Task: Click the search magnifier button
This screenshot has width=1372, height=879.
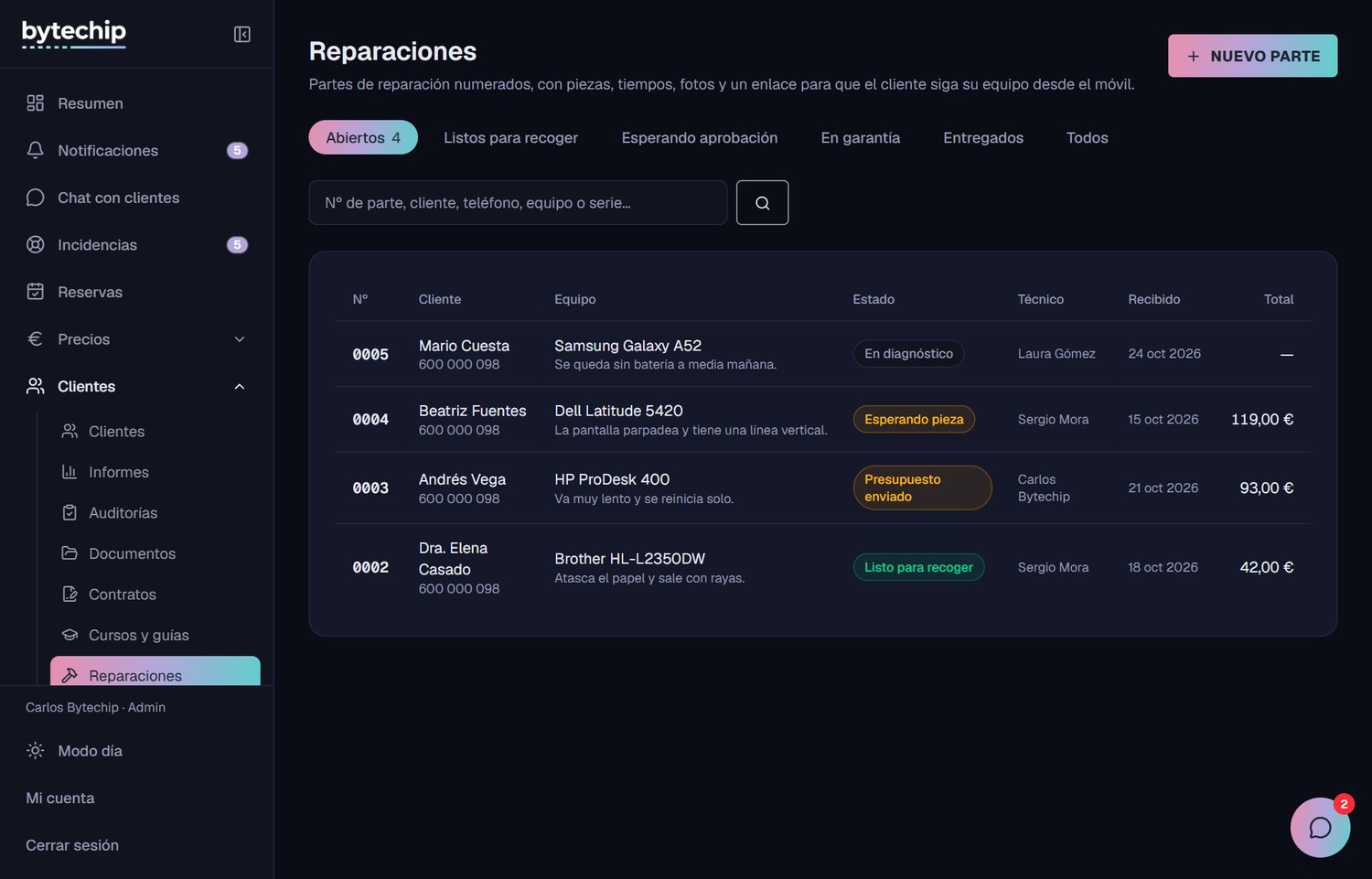Action: tap(762, 202)
